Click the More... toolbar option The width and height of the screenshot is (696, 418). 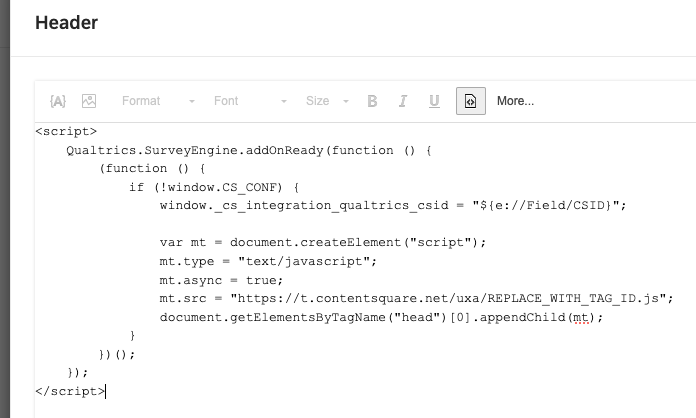515,101
